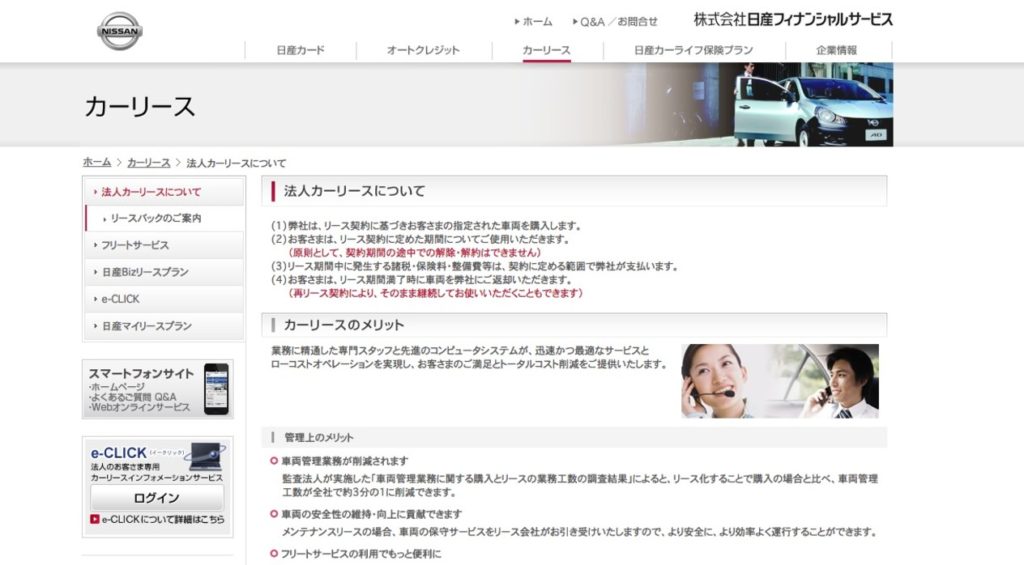
Task: Open the ホーム link in top header
Action: tap(534, 22)
